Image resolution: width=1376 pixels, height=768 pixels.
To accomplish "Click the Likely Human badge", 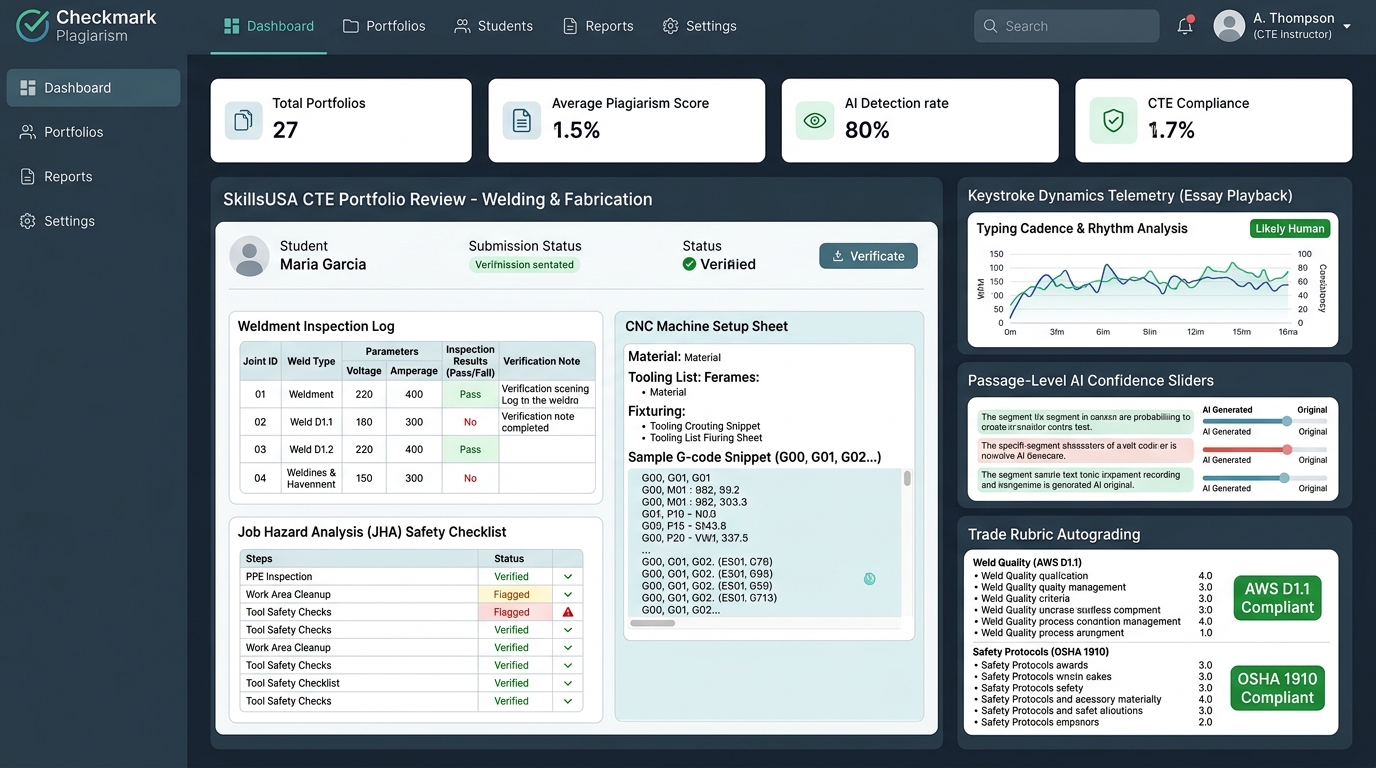I will click(x=1290, y=228).
